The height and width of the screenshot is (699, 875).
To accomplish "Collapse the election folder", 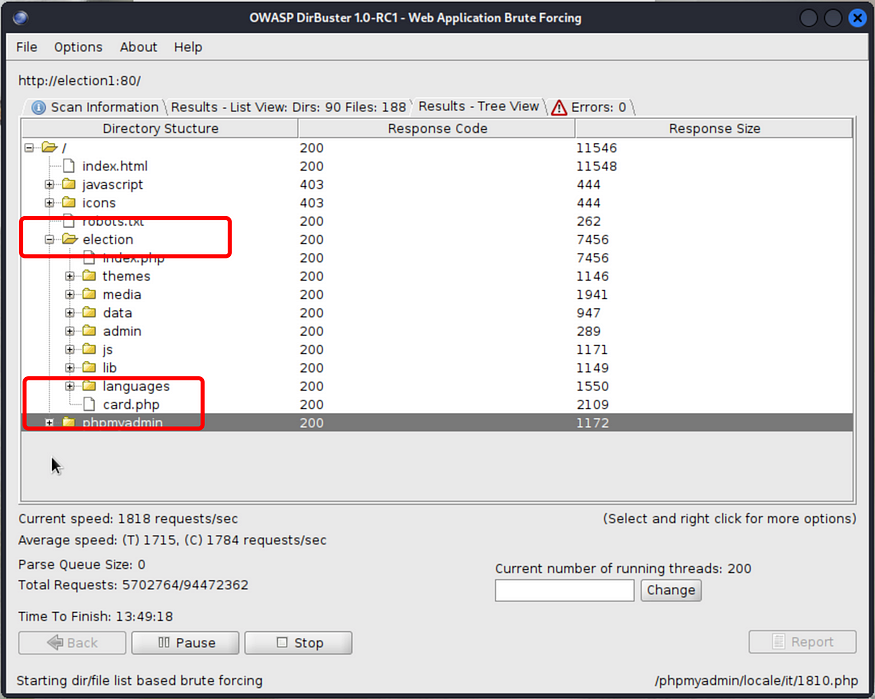I will [x=50, y=239].
